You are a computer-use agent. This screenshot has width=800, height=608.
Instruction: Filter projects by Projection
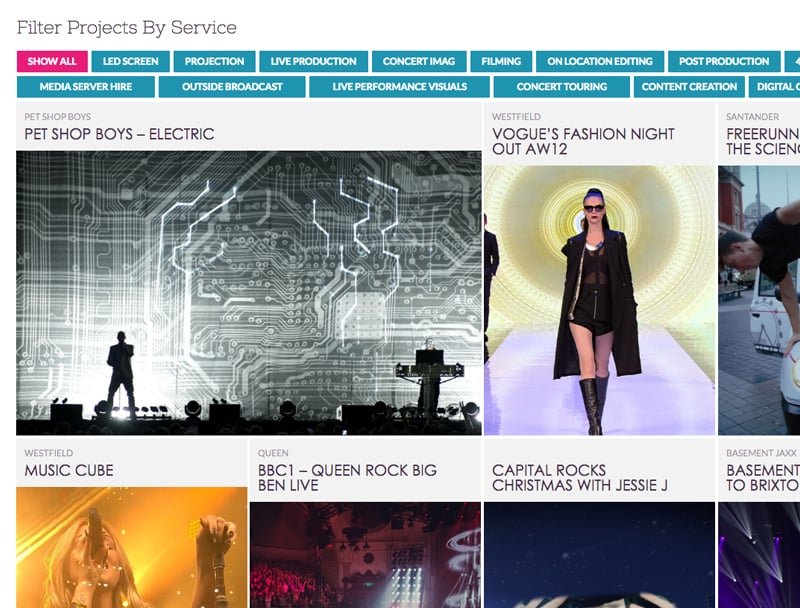click(x=214, y=62)
